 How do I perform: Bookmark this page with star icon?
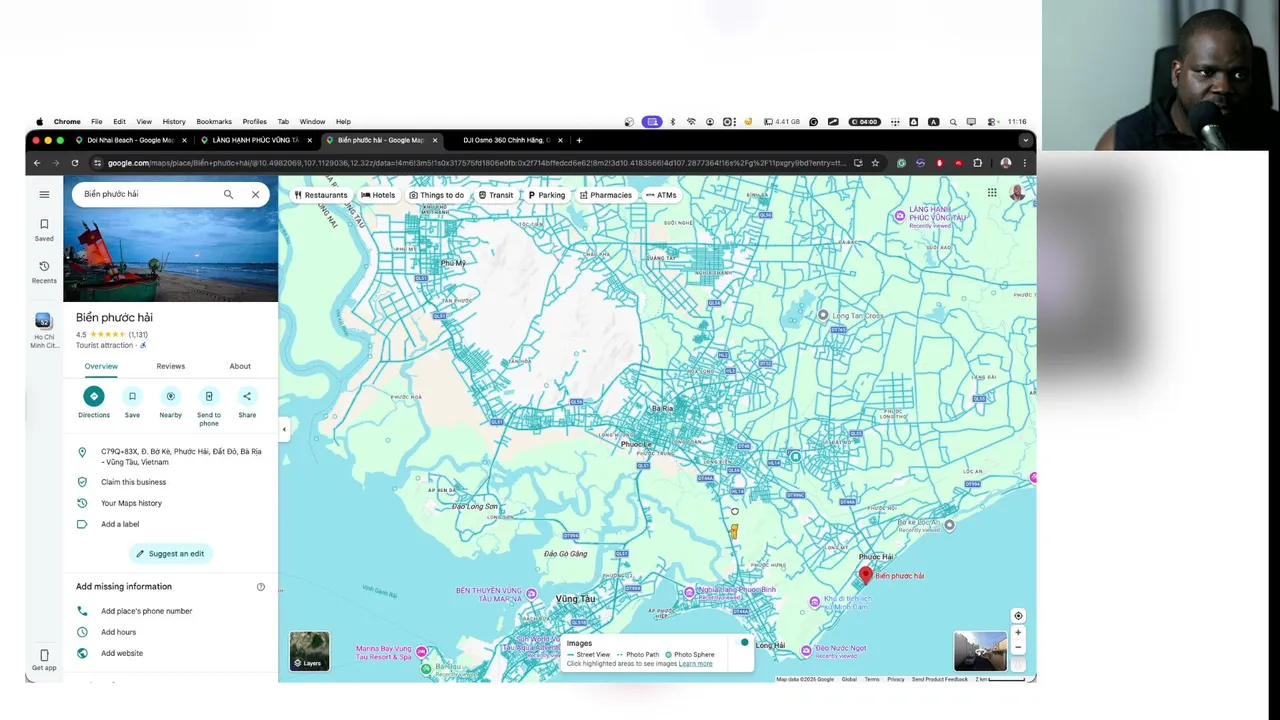point(875,163)
